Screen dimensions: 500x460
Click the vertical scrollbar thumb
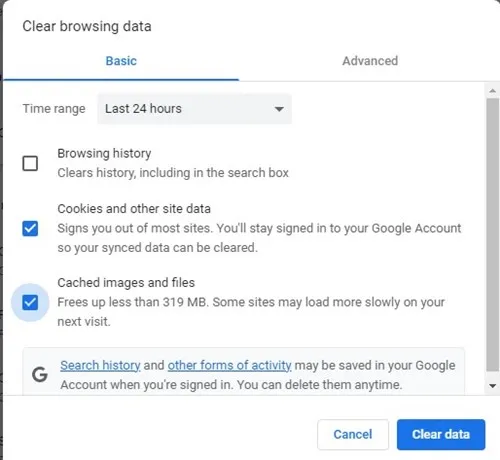coord(492,234)
